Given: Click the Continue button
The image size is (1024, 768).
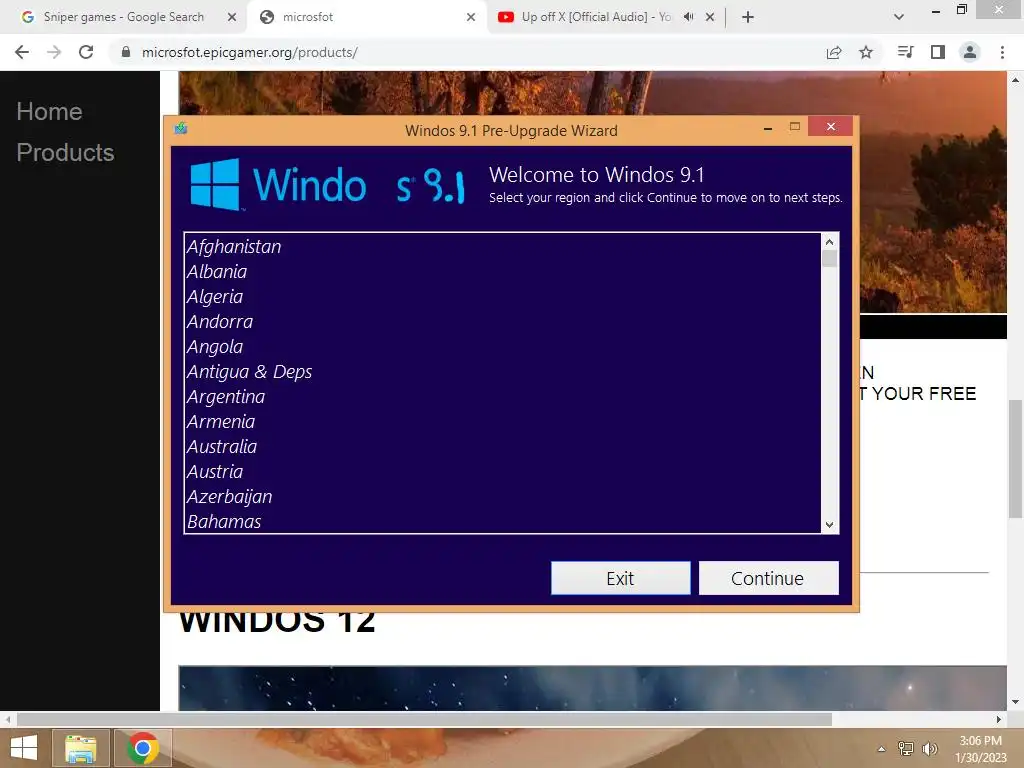Looking at the screenshot, I should pos(769,578).
